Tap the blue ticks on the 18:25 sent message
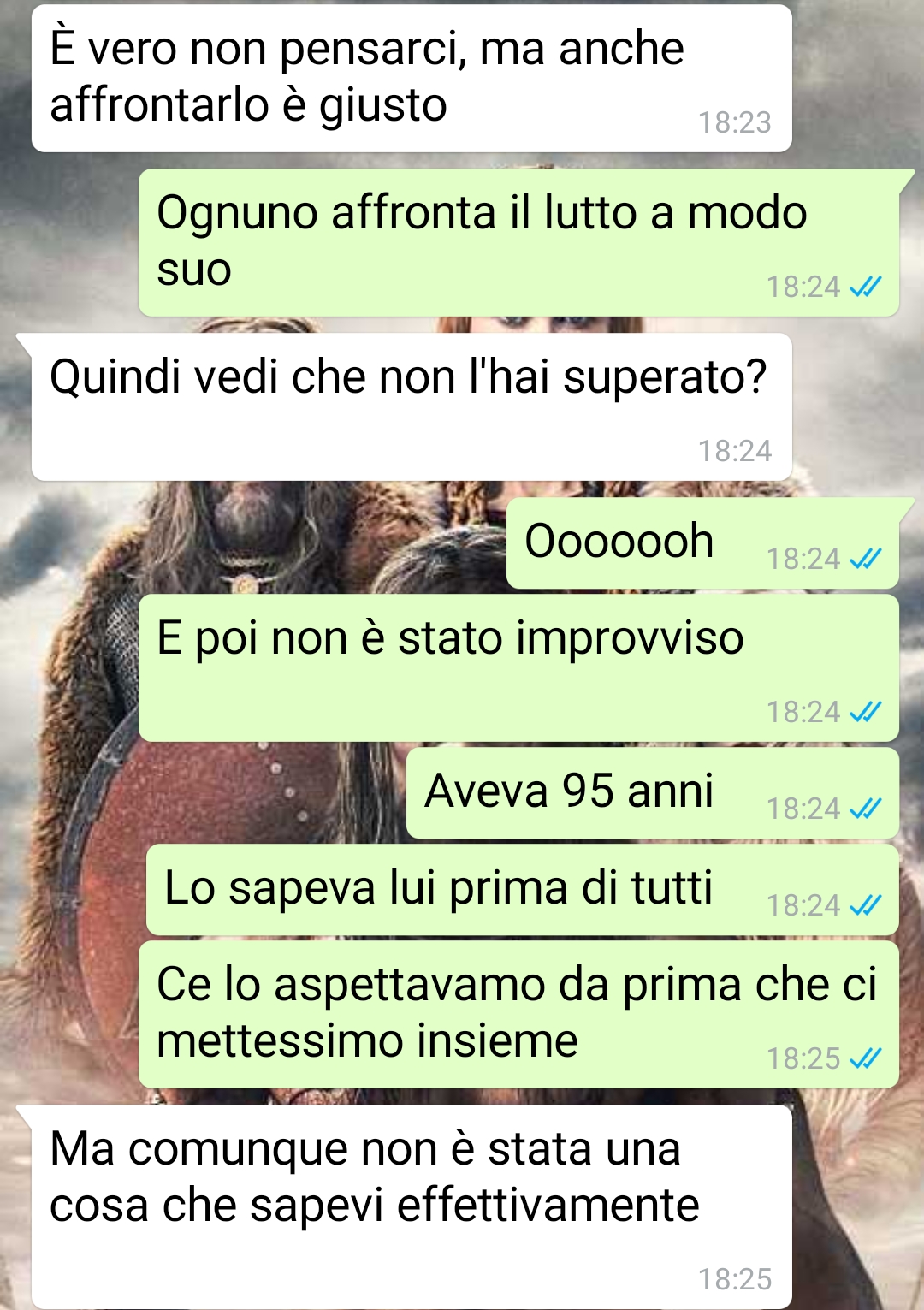Image resolution: width=924 pixels, height=1310 pixels. 866,1058
